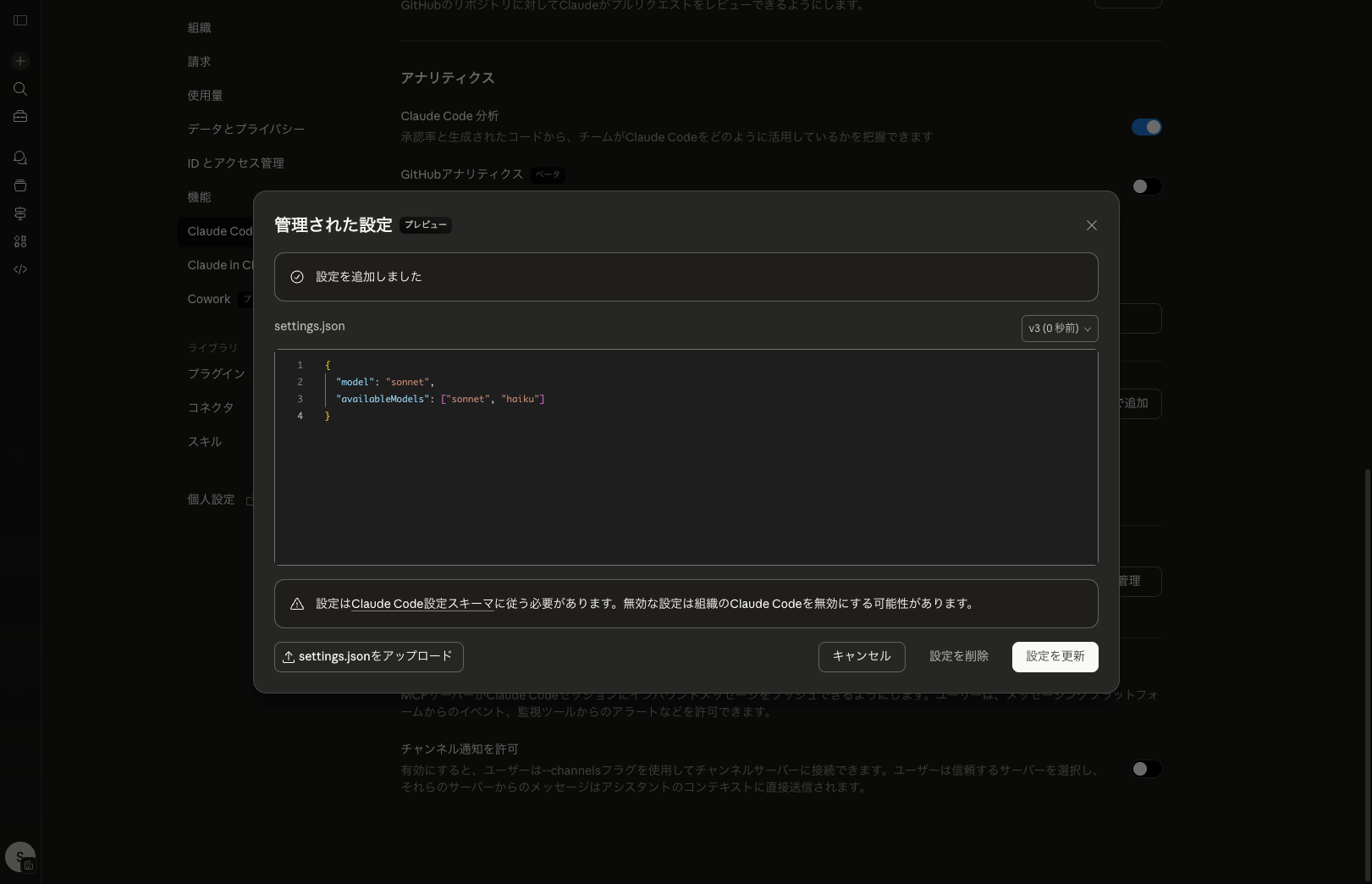Open the v3 version history dropdown

[1059, 329]
